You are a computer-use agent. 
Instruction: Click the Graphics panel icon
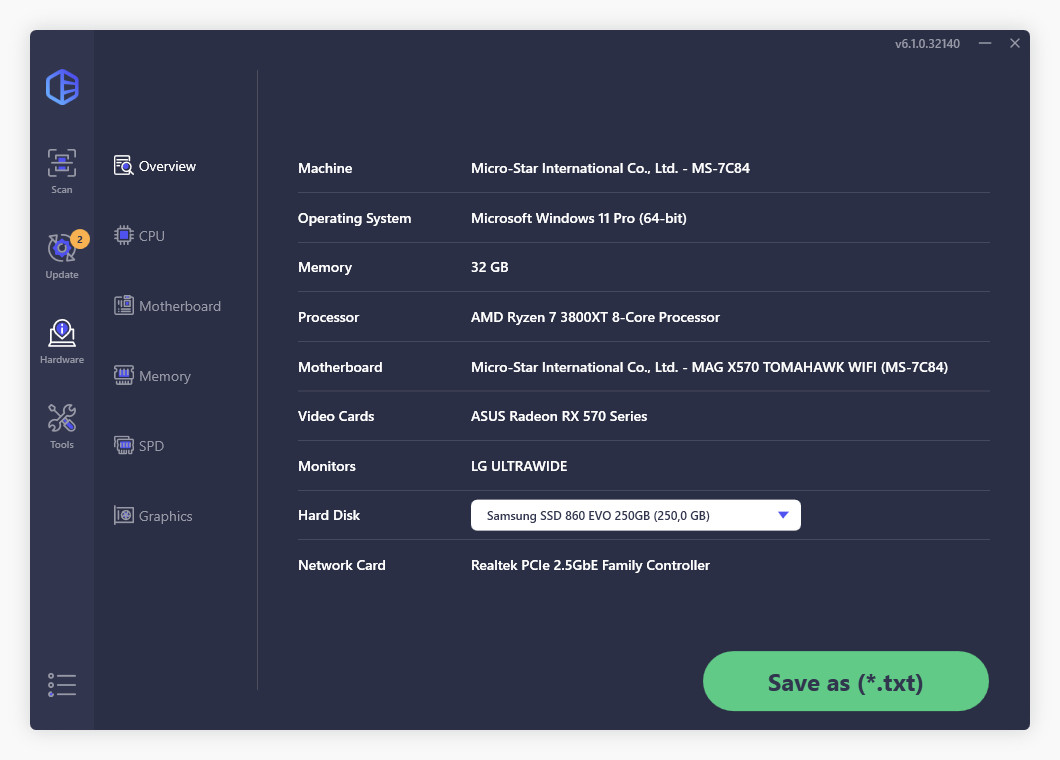tap(125, 515)
